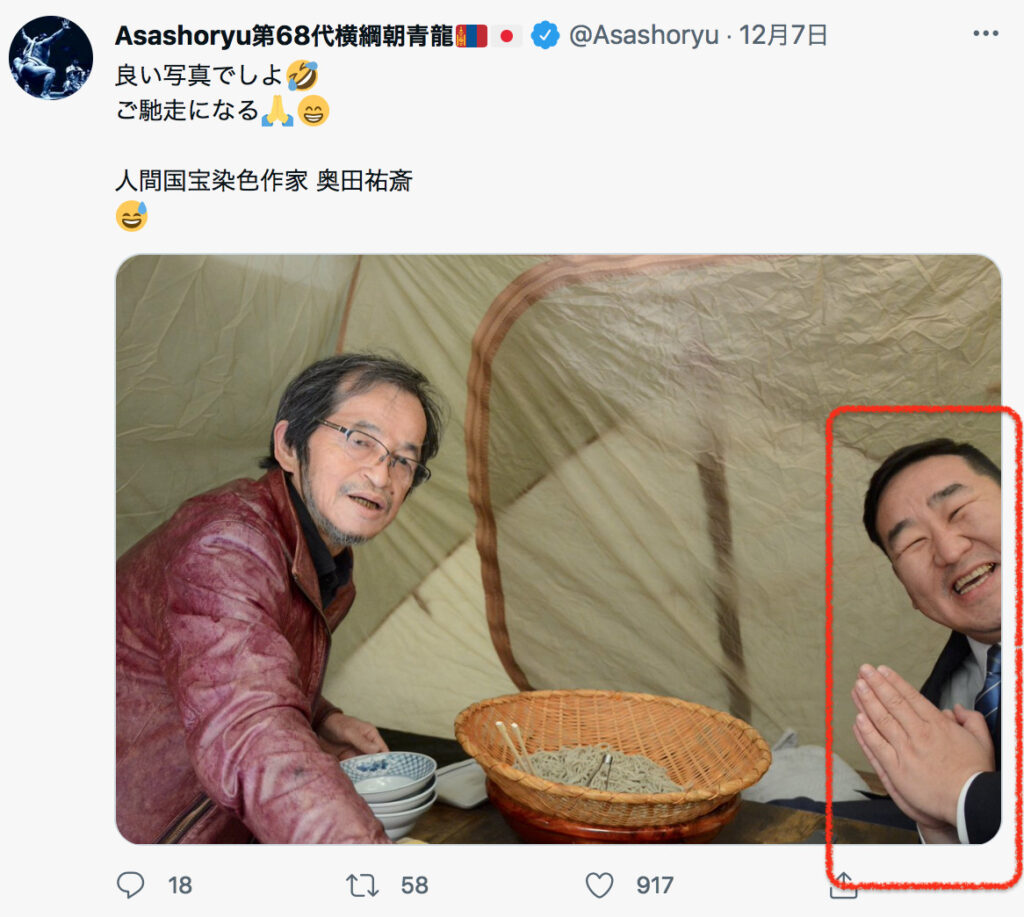Click the Japanese flag emoji in name
The image size is (1024, 917).
point(506,36)
